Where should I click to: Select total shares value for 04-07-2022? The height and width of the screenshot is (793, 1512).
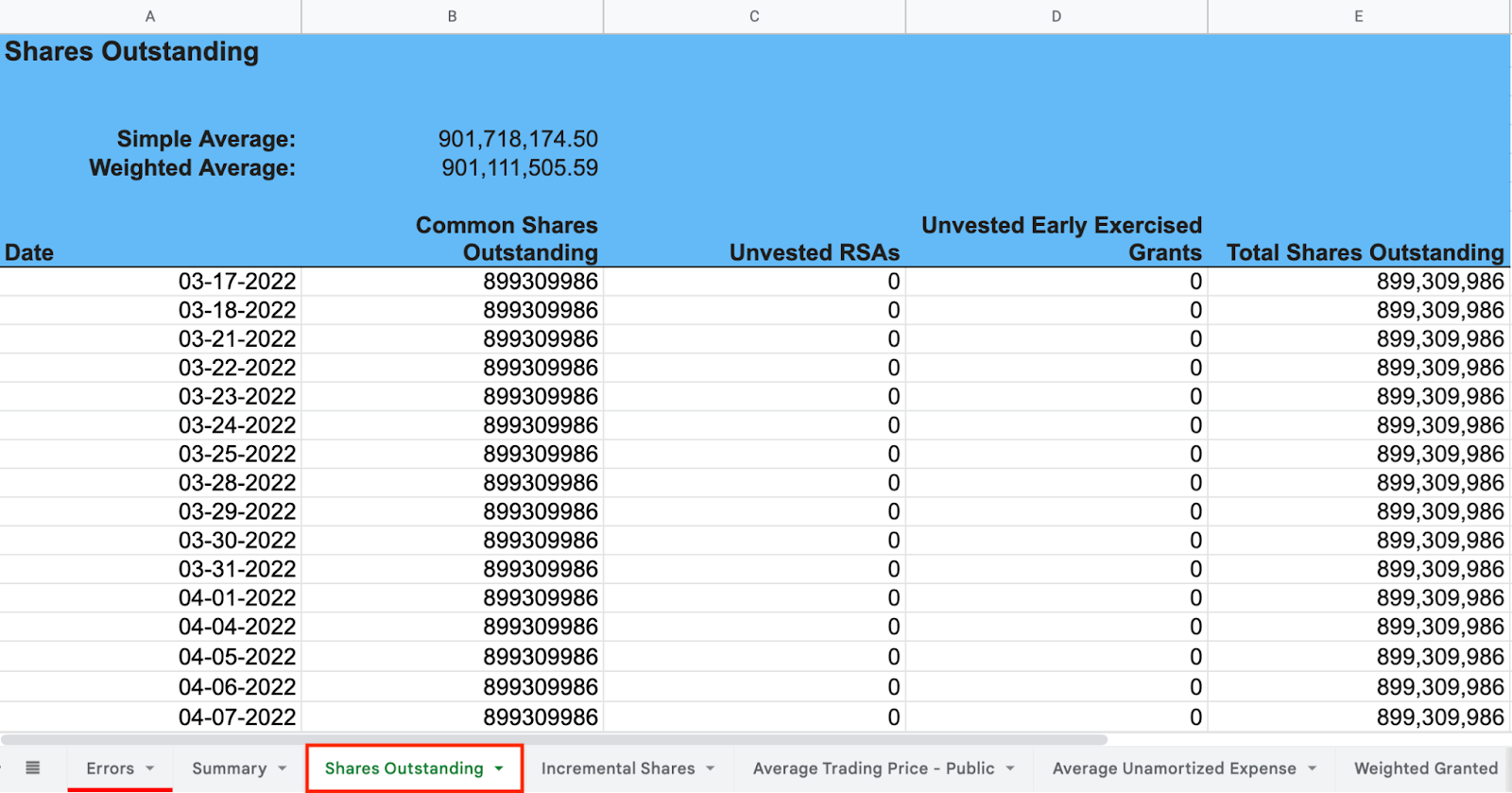[1359, 717]
